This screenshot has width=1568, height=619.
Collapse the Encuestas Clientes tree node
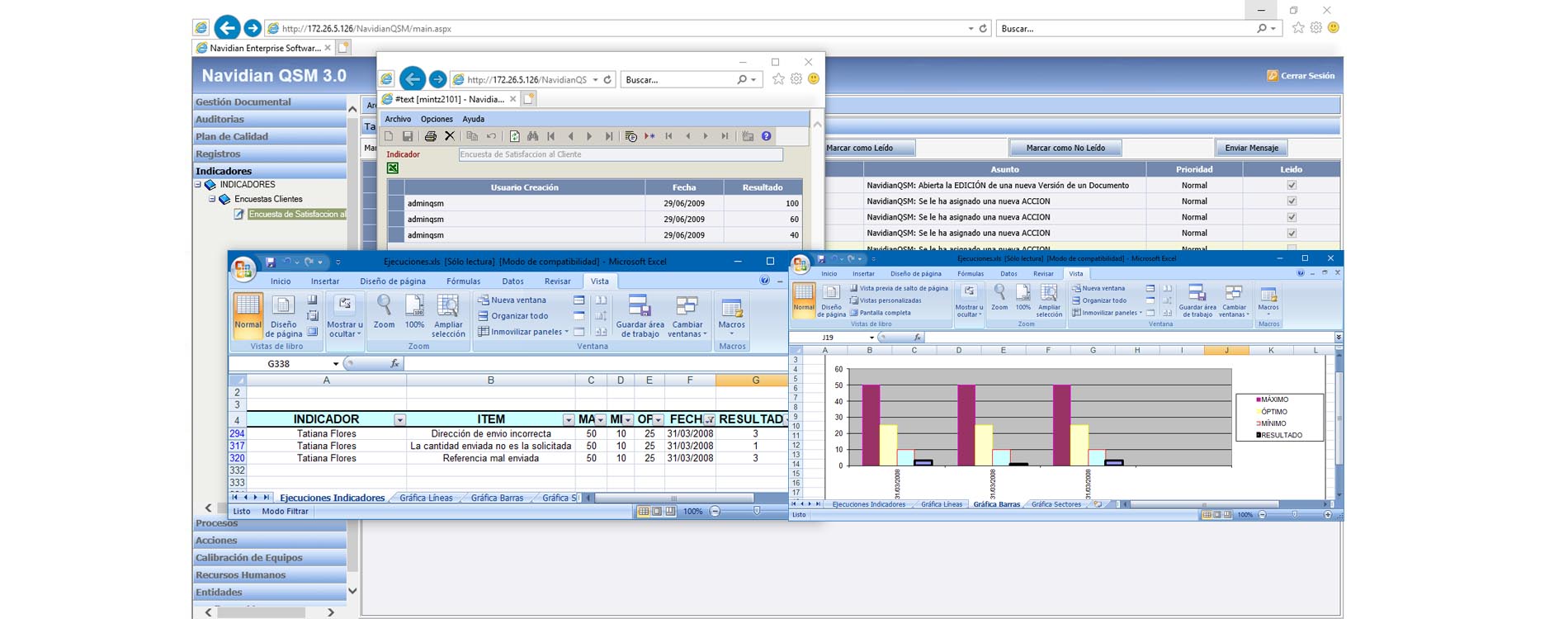click(212, 199)
